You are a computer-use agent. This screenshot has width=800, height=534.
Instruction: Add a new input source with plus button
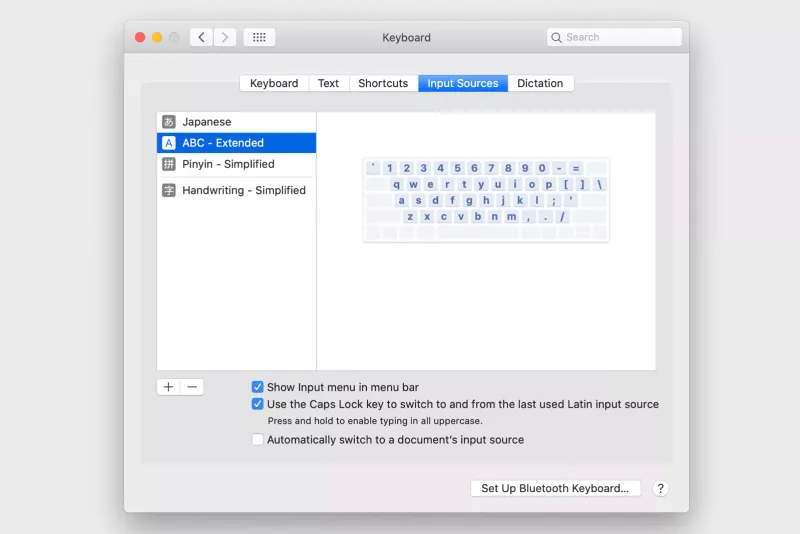[168, 387]
